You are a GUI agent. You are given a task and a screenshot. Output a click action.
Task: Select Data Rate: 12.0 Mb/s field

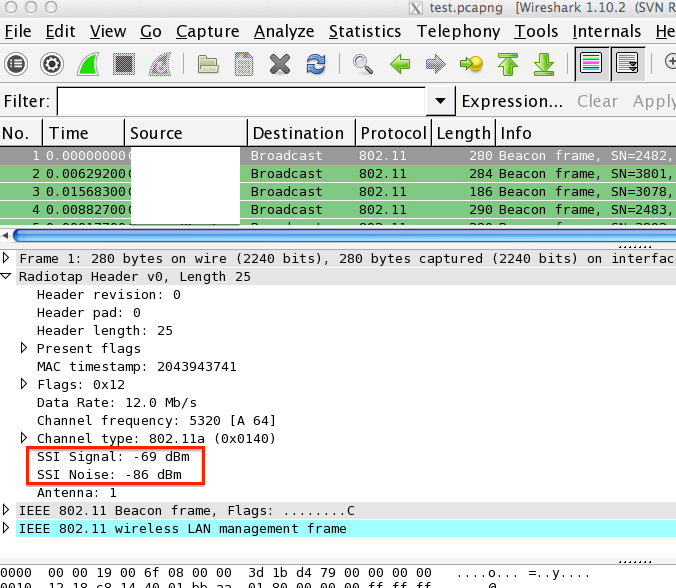[x=117, y=403]
